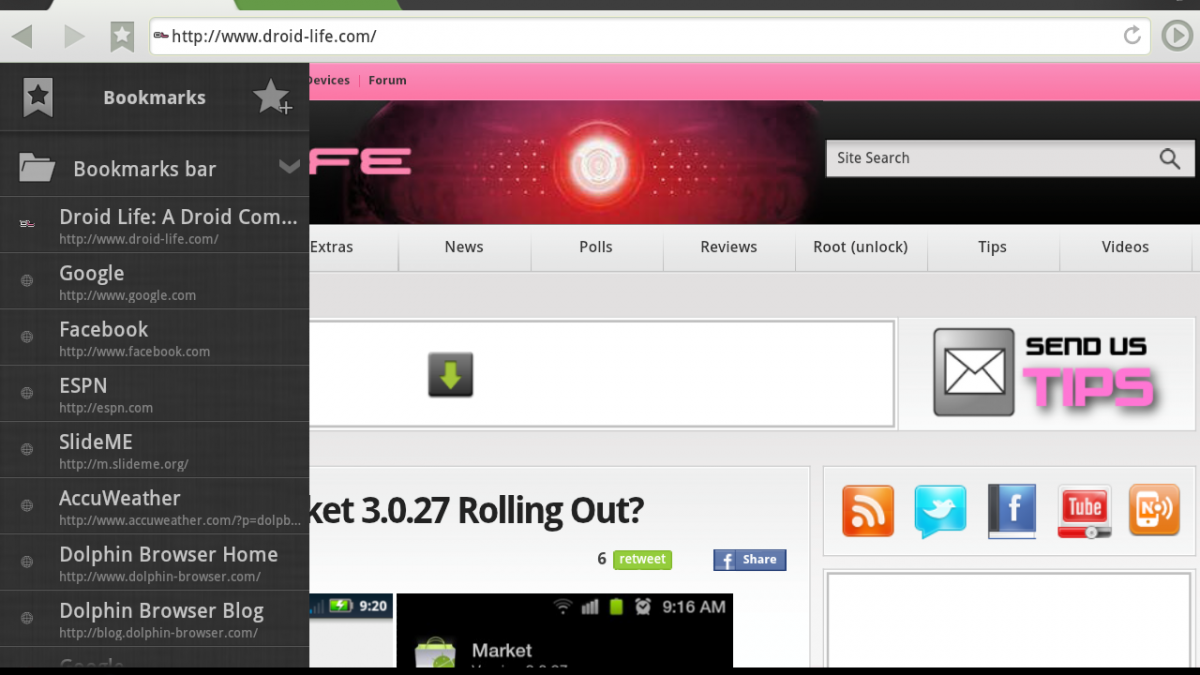Click the browser back arrow

[23, 37]
